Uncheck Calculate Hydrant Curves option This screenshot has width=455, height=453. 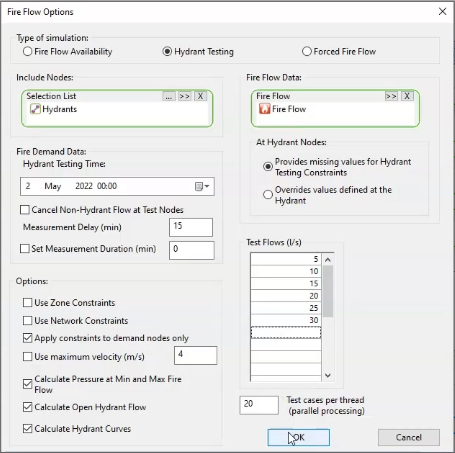(27, 429)
